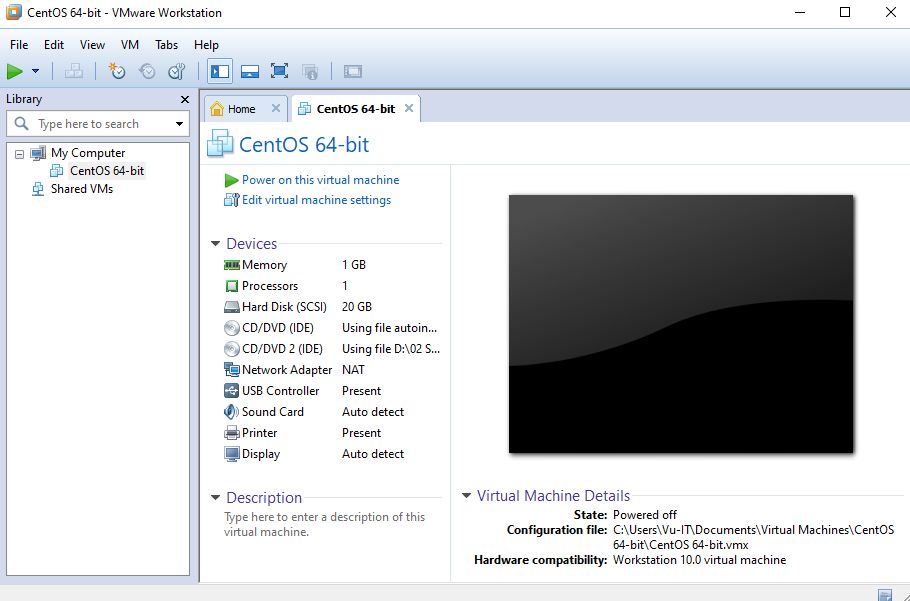Click the green Power On play icon
The height and width of the screenshot is (601, 910).
[16, 71]
